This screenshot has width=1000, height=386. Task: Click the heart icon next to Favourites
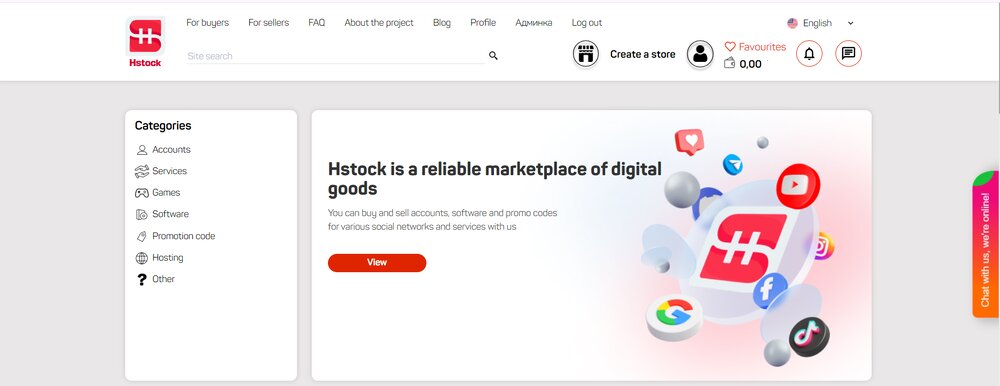click(x=730, y=47)
